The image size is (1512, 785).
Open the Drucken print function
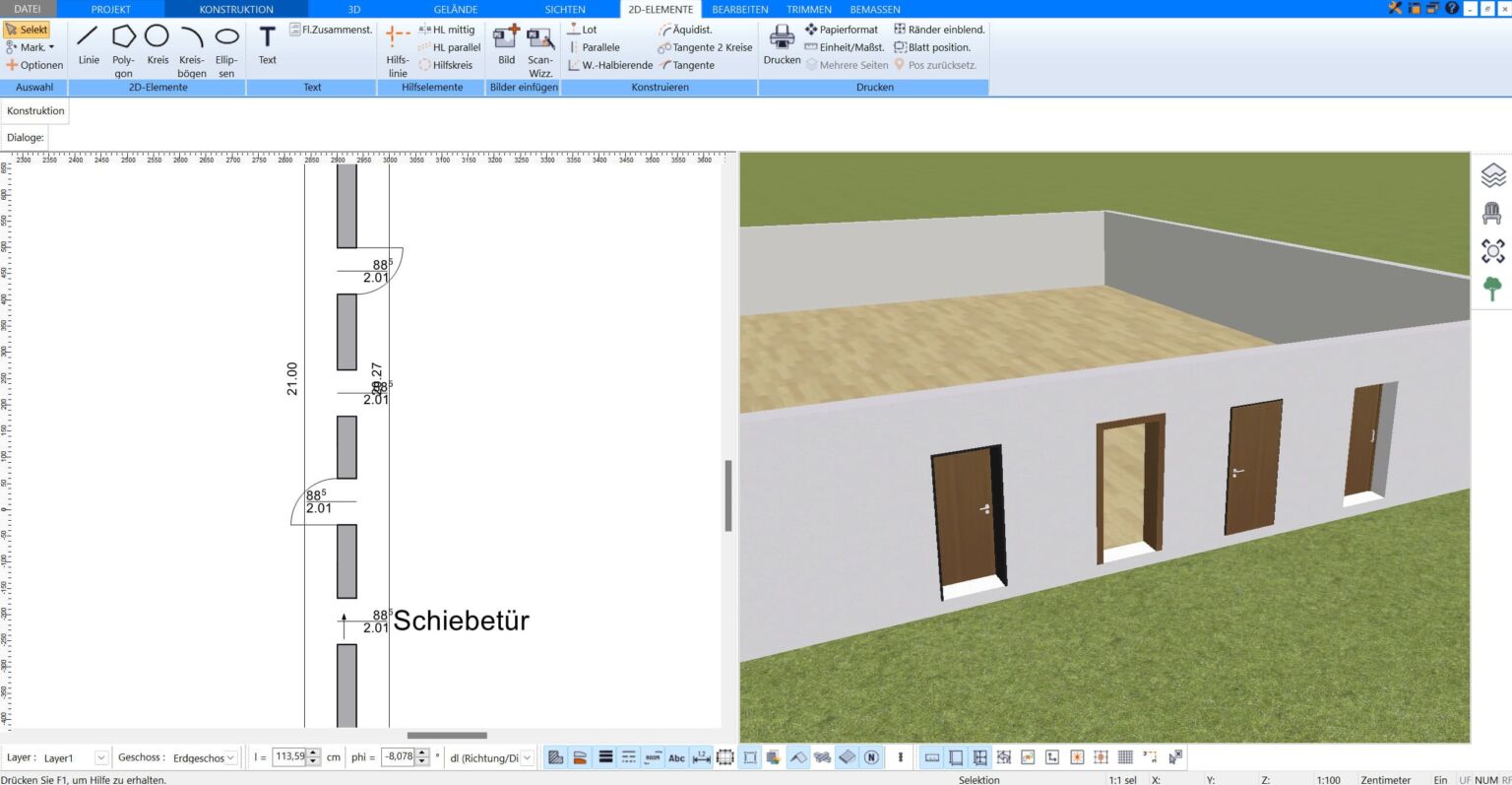[x=782, y=45]
